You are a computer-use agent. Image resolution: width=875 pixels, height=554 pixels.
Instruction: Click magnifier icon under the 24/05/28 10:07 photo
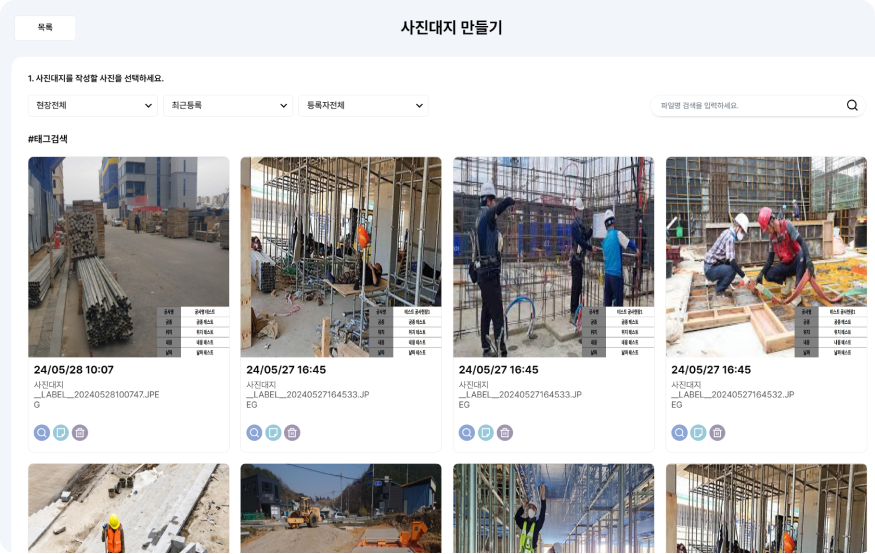pos(42,432)
